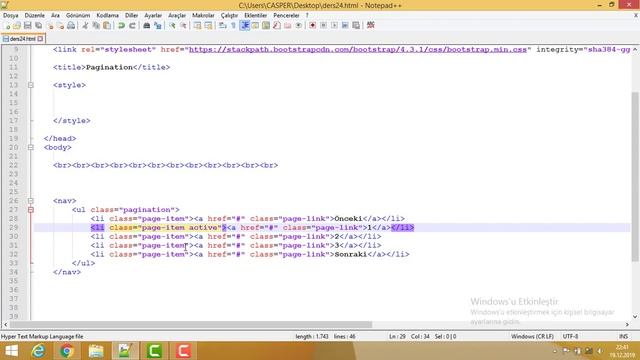This screenshot has width=640, height=360.
Task: Toggle Word Wrap in the toolbar
Action: [222, 25]
